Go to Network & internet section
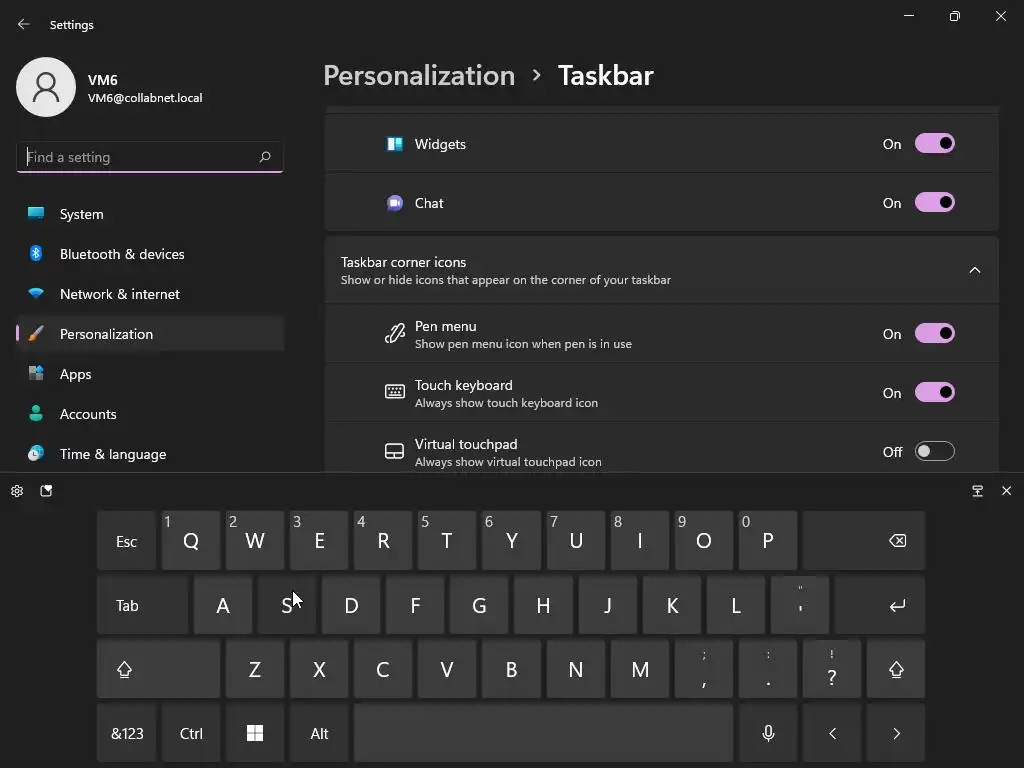1024x768 pixels. pos(120,294)
